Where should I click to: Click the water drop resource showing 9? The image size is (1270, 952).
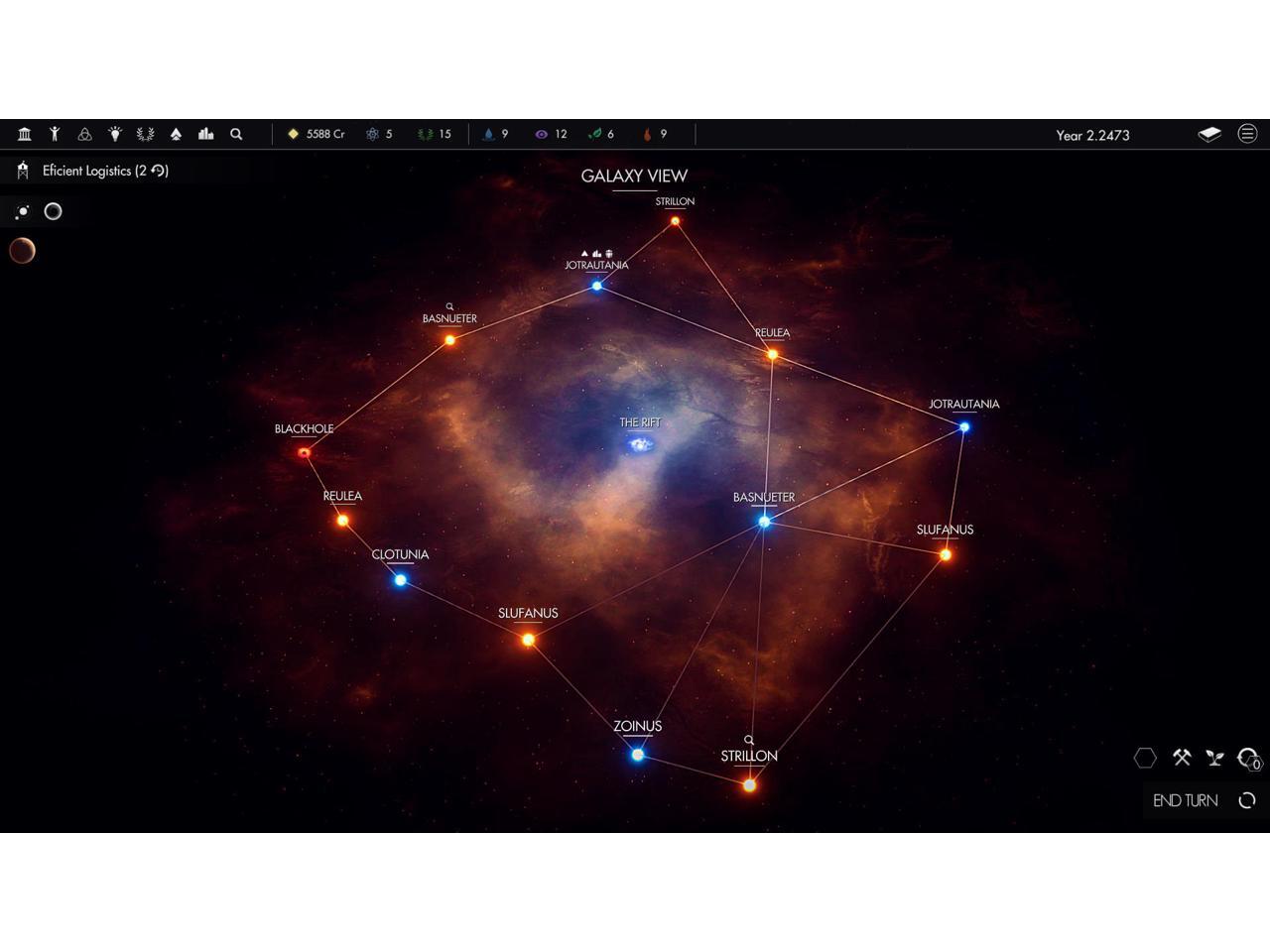coord(495,134)
